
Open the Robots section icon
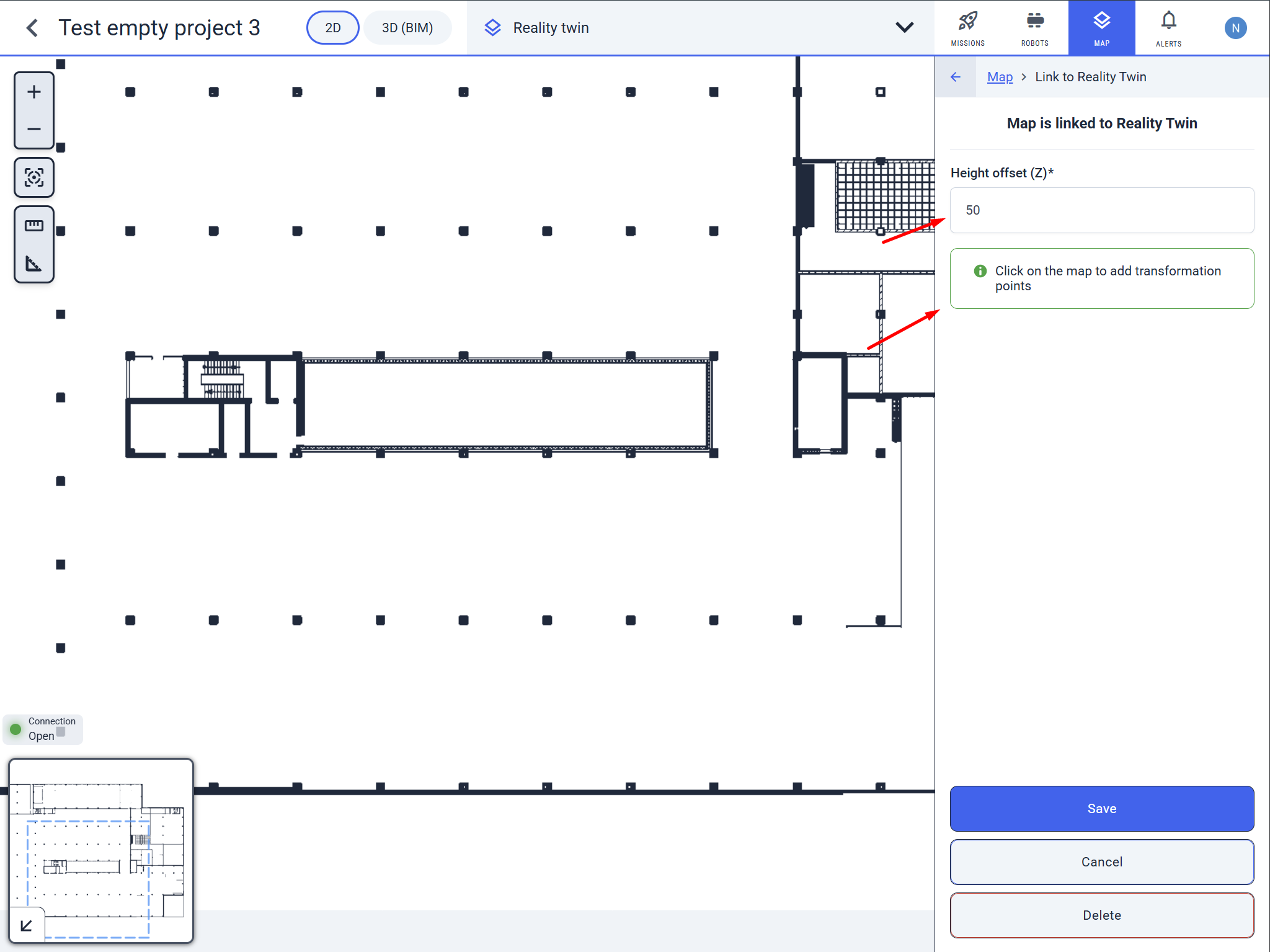coord(1034,28)
